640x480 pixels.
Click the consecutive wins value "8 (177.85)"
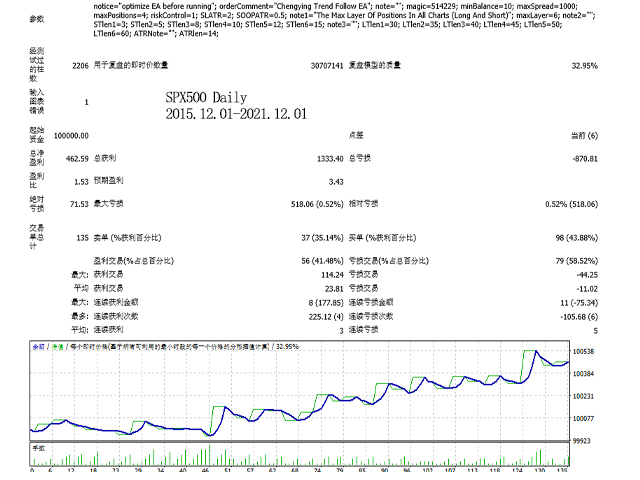point(326,303)
